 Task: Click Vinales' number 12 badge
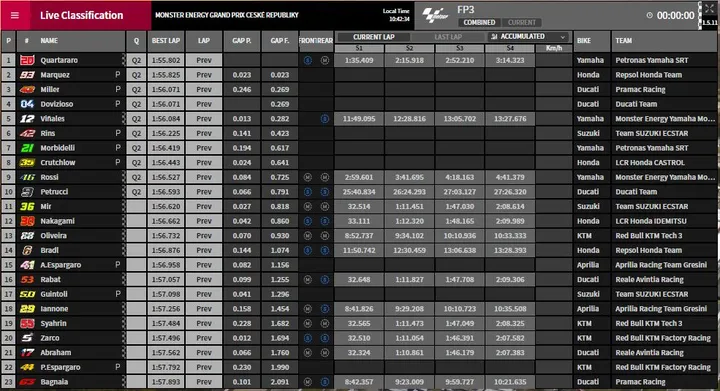coord(27,119)
